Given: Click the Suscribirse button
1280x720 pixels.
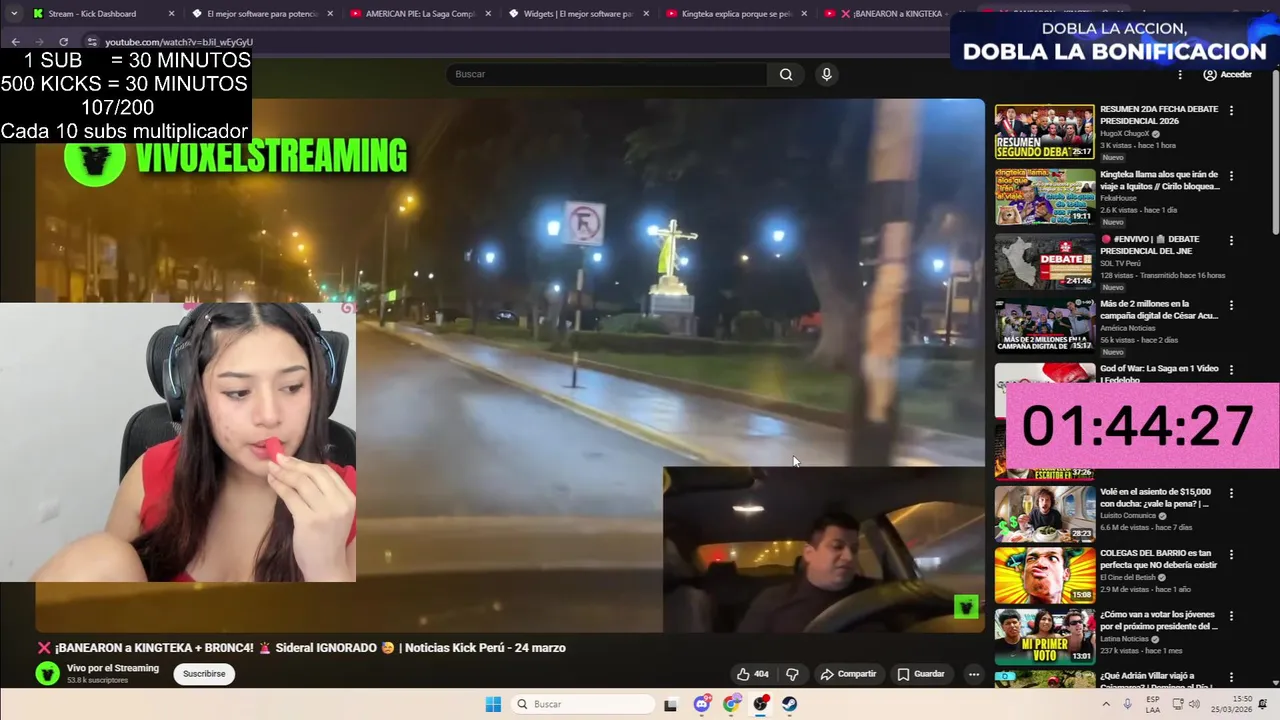Looking at the screenshot, I should 204,674.
